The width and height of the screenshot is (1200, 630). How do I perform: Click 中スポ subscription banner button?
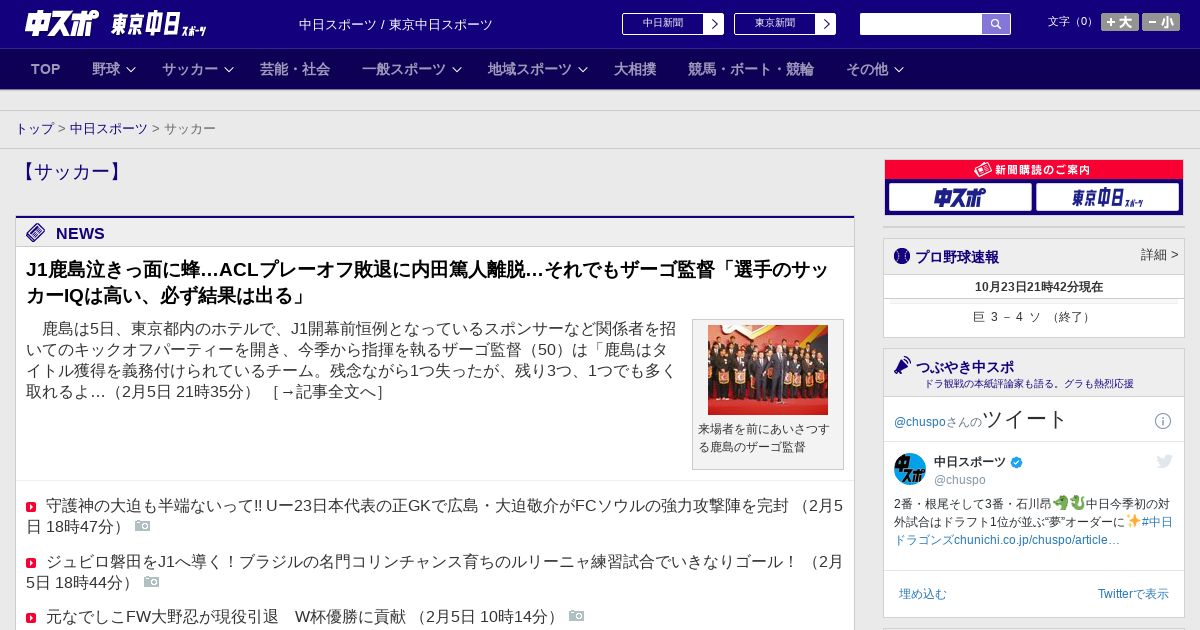(960, 197)
